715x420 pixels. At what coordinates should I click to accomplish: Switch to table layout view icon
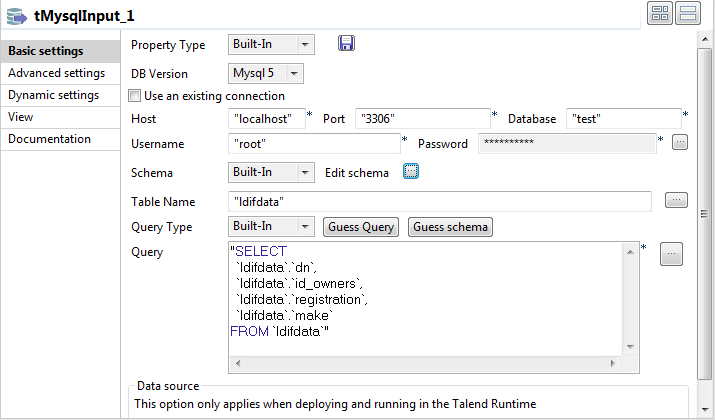[x=660, y=13]
